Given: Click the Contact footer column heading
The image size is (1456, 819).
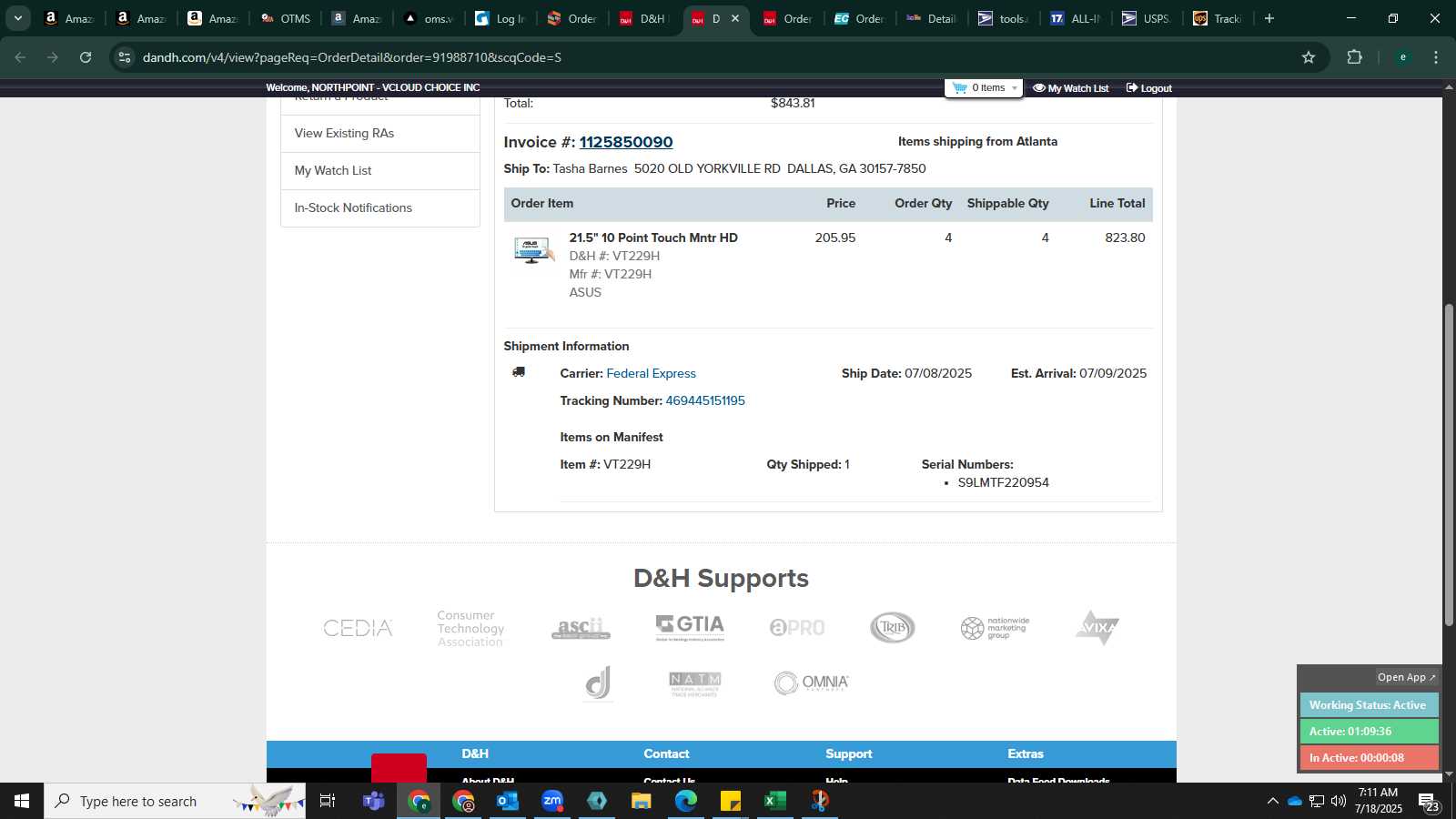Looking at the screenshot, I should point(666,753).
